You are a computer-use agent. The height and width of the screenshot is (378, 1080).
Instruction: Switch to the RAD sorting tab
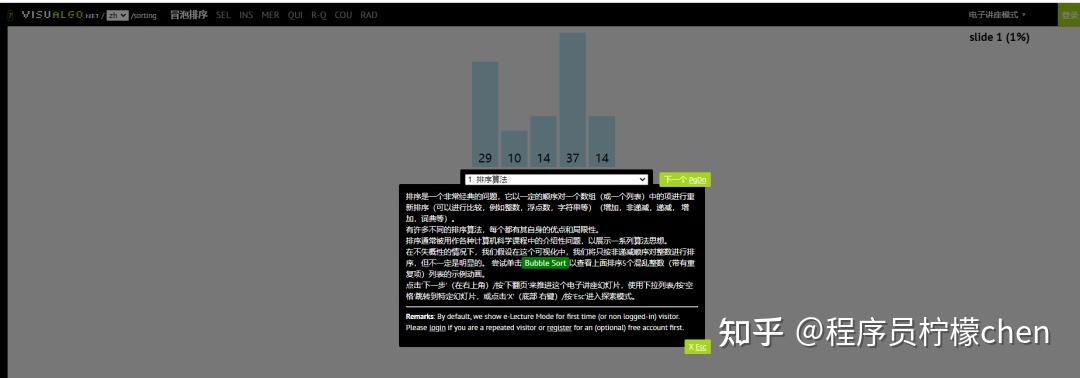point(368,14)
